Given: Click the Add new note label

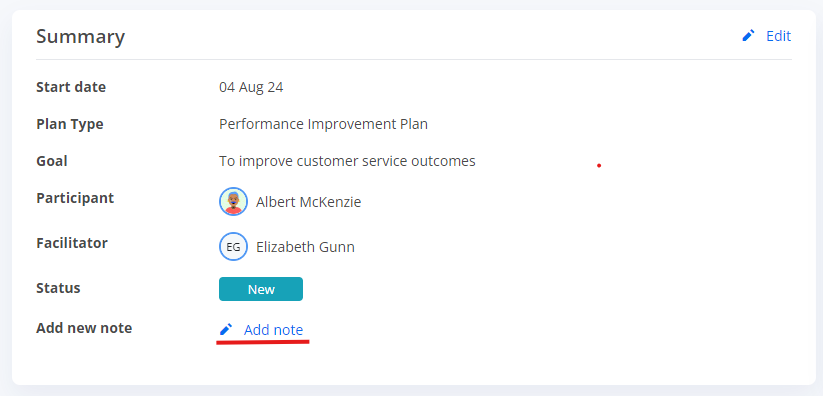Looking at the screenshot, I should (x=84, y=328).
